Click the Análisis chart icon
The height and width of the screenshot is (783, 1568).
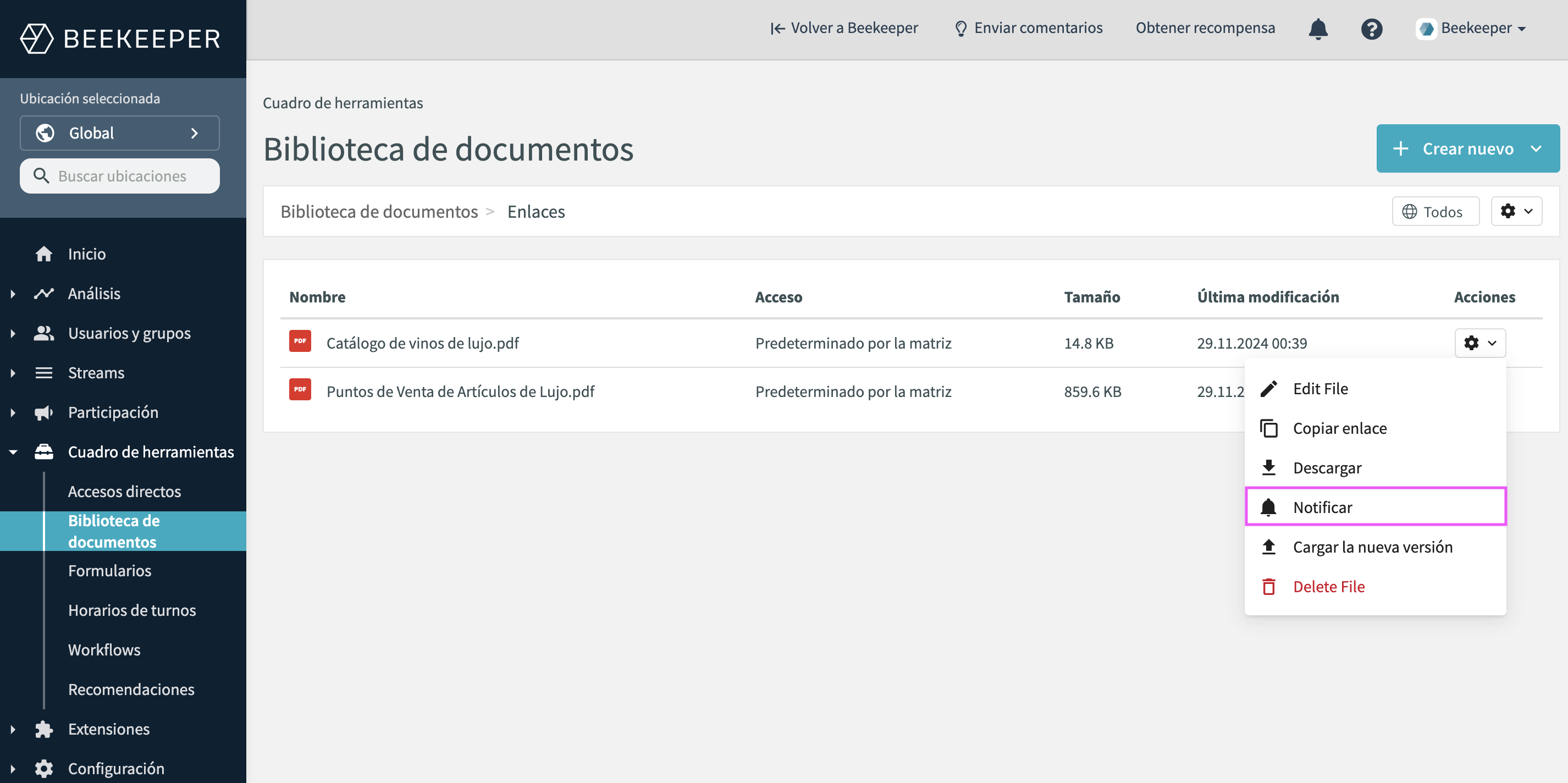tap(44, 293)
